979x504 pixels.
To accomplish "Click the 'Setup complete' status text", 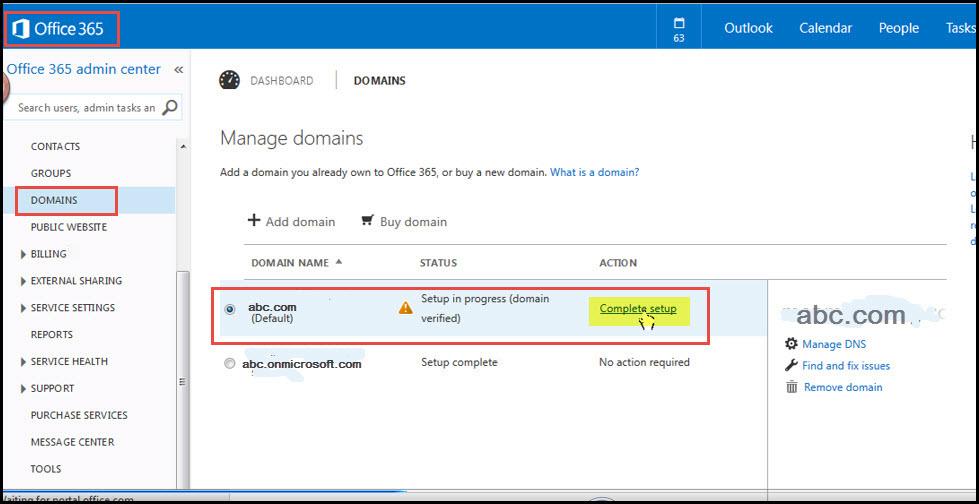I will [459, 362].
